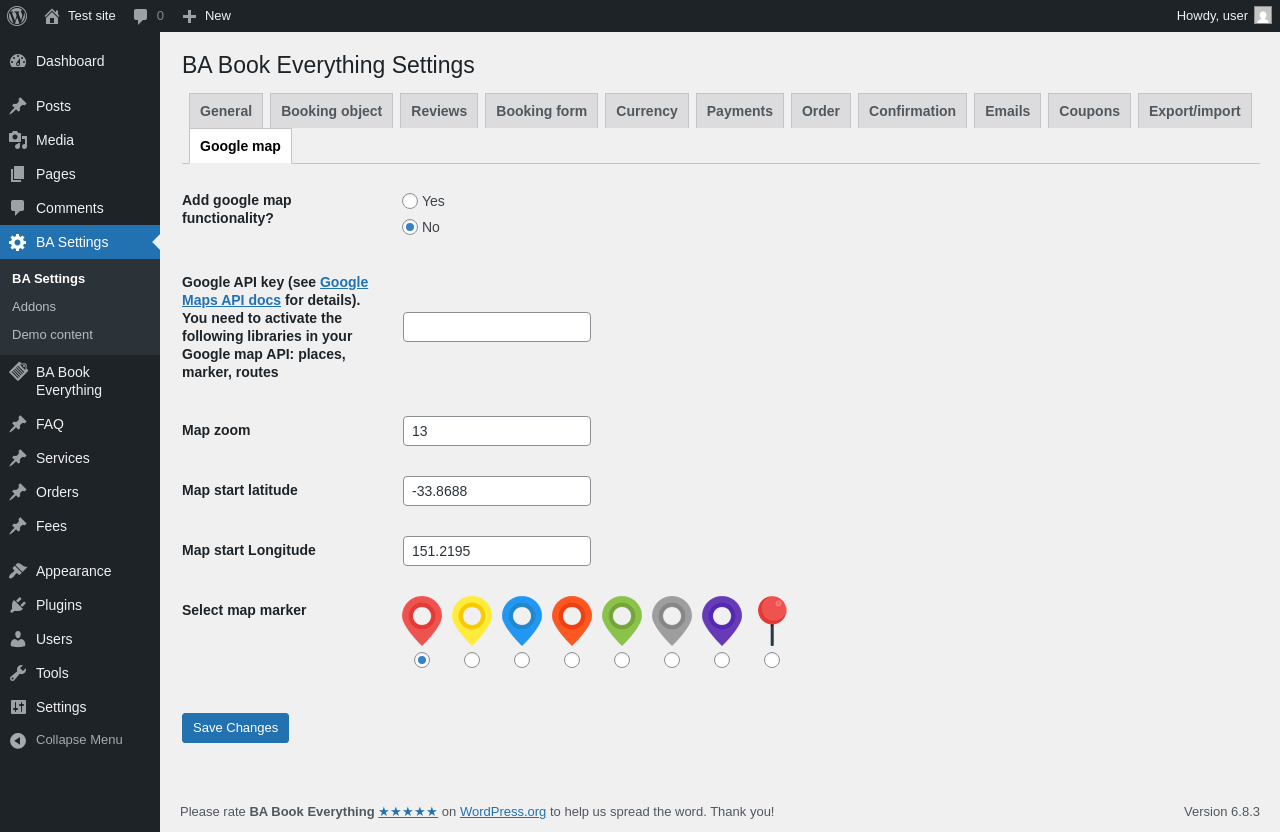The height and width of the screenshot is (832, 1280).
Task: Focus the Google API key field
Action: [497, 327]
